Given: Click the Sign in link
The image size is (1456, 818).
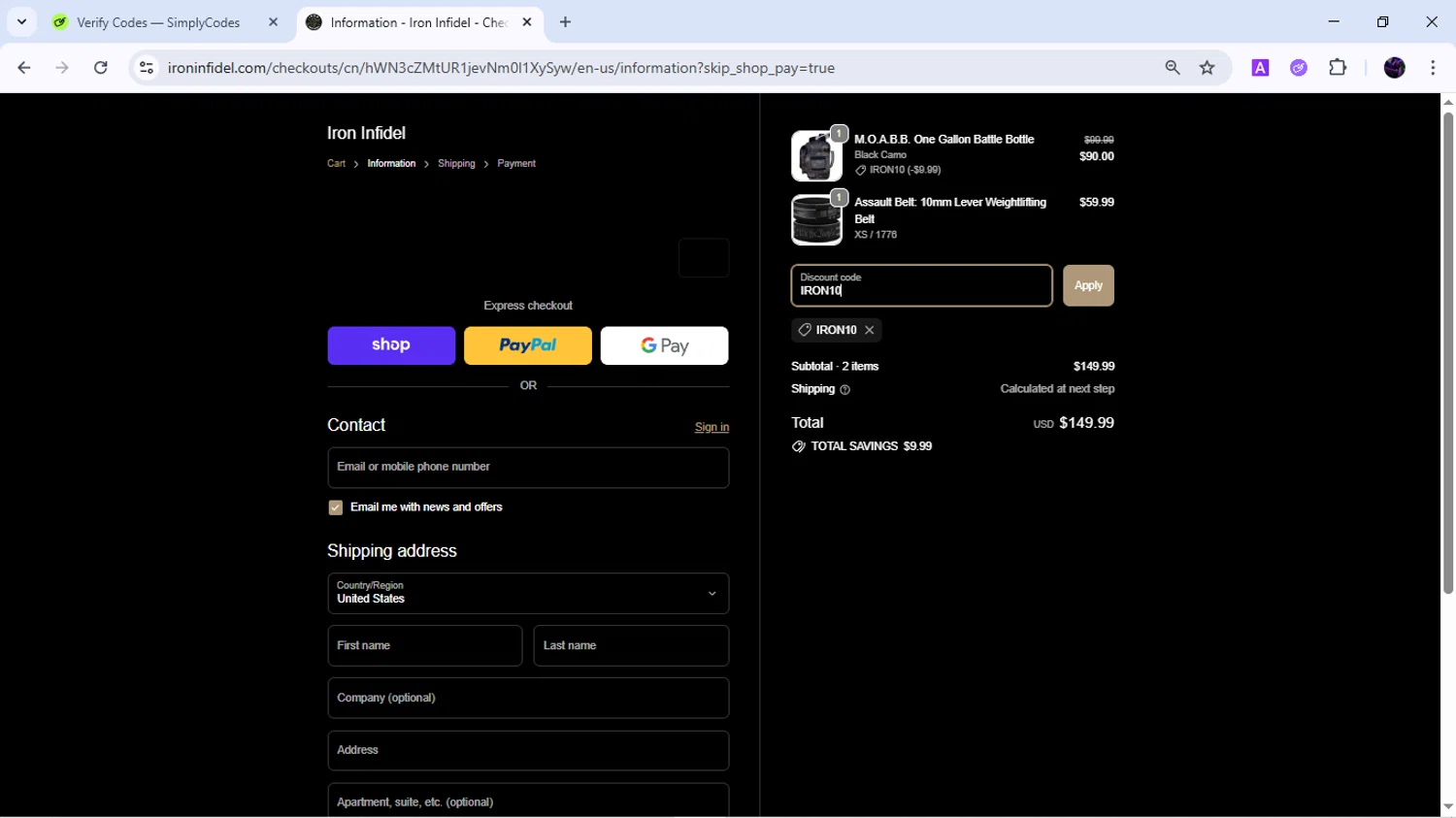Looking at the screenshot, I should coord(711,427).
